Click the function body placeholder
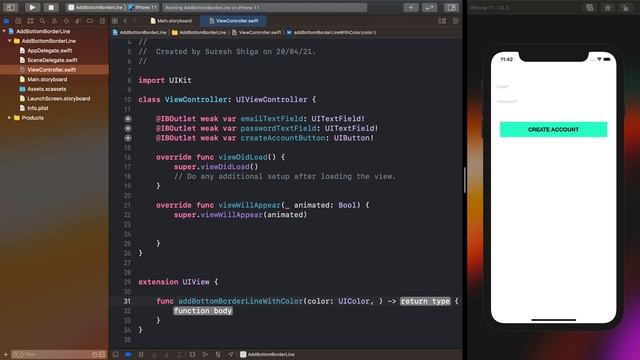640x360 pixels. coord(203,311)
